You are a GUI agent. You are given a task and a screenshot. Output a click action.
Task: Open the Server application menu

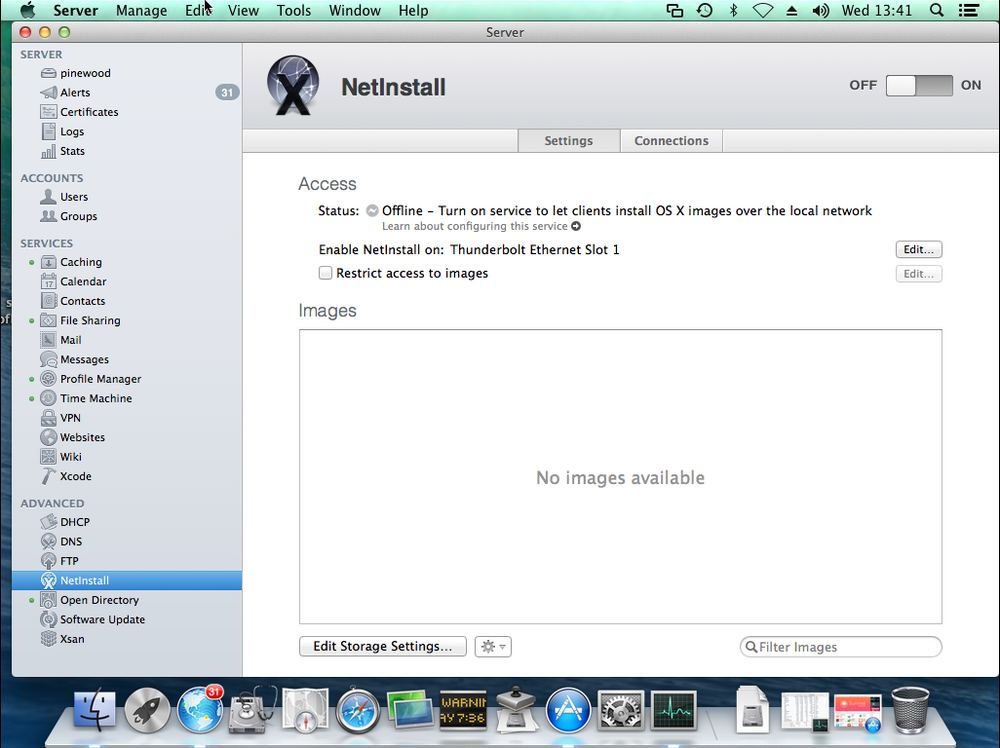coord(75,10)
